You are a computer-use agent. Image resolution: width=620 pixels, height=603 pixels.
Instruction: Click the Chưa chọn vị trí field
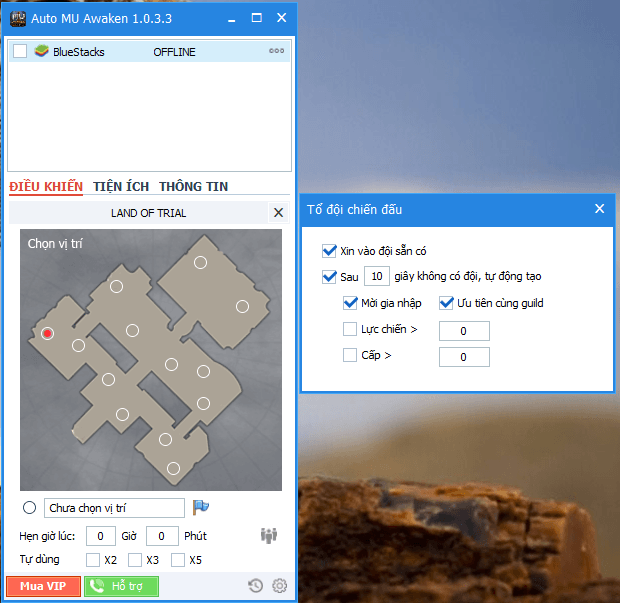114,508
